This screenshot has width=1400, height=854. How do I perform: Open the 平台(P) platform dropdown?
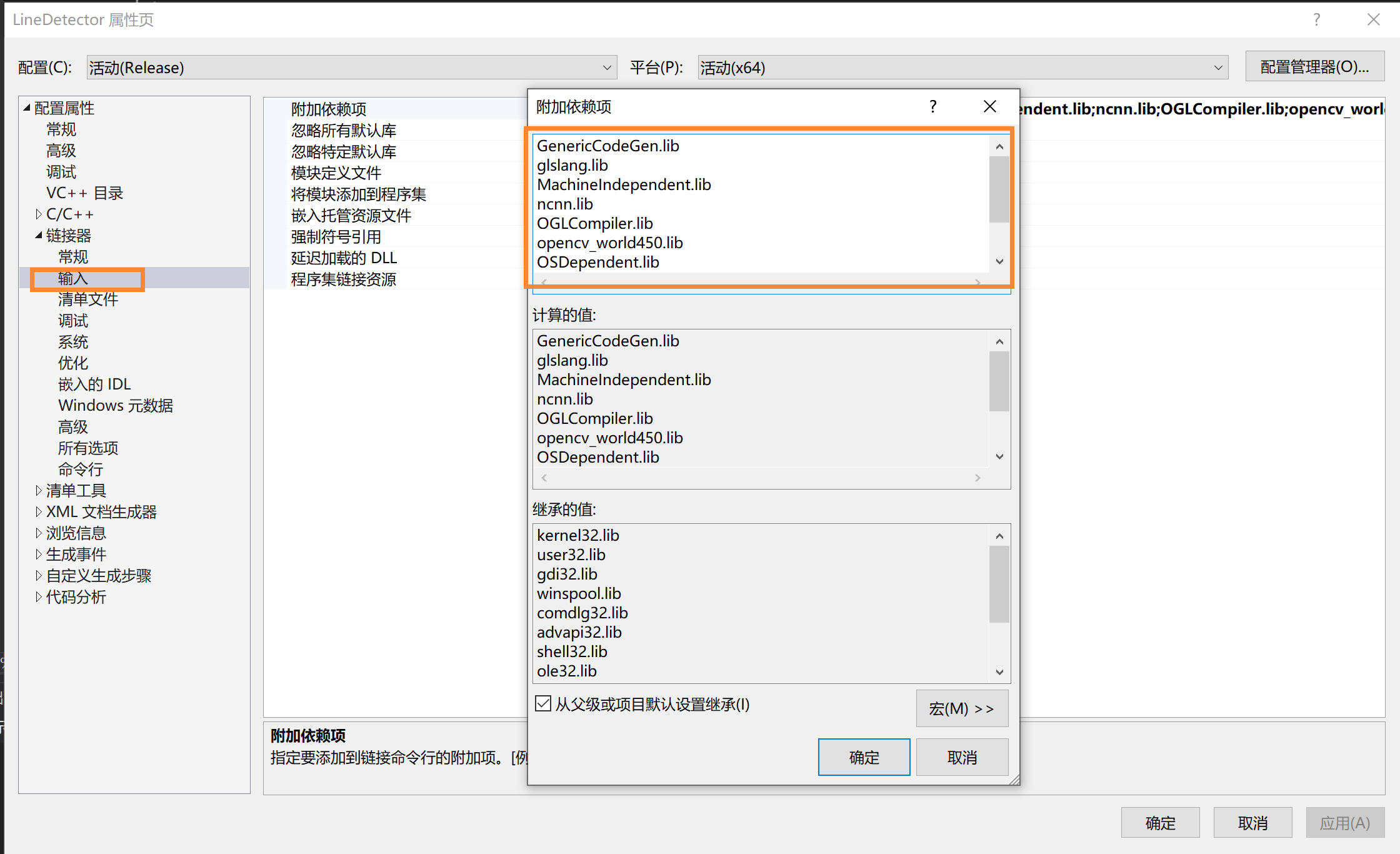[962, 68]
